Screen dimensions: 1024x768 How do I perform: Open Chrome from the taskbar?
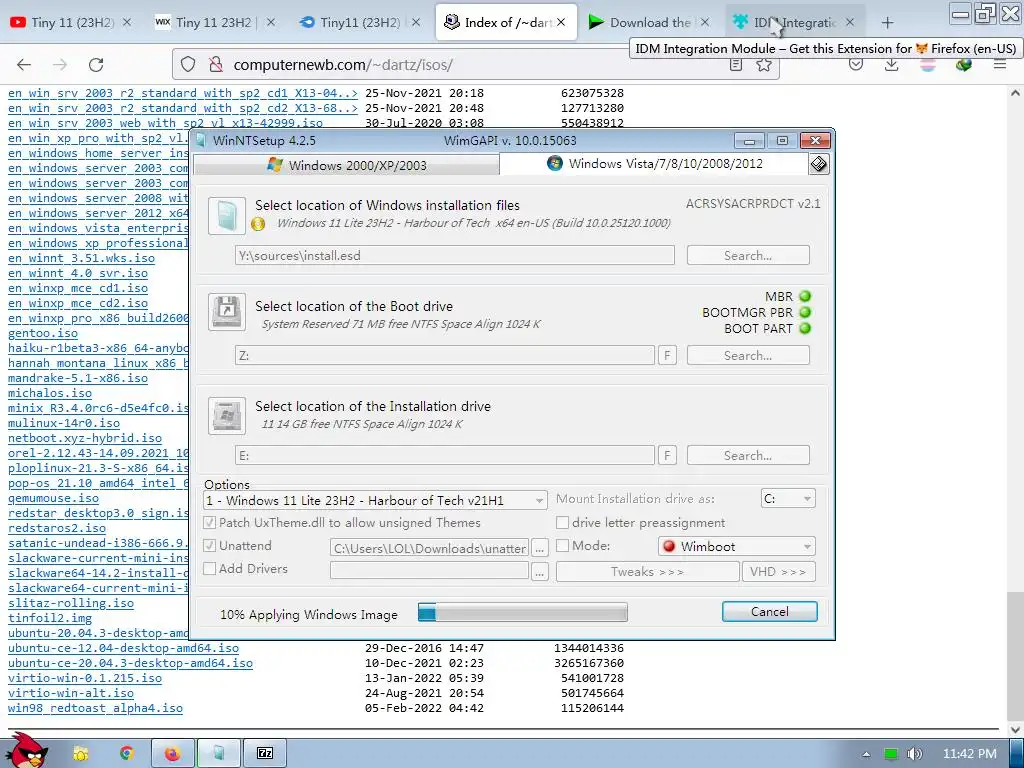tap(126, 754)
